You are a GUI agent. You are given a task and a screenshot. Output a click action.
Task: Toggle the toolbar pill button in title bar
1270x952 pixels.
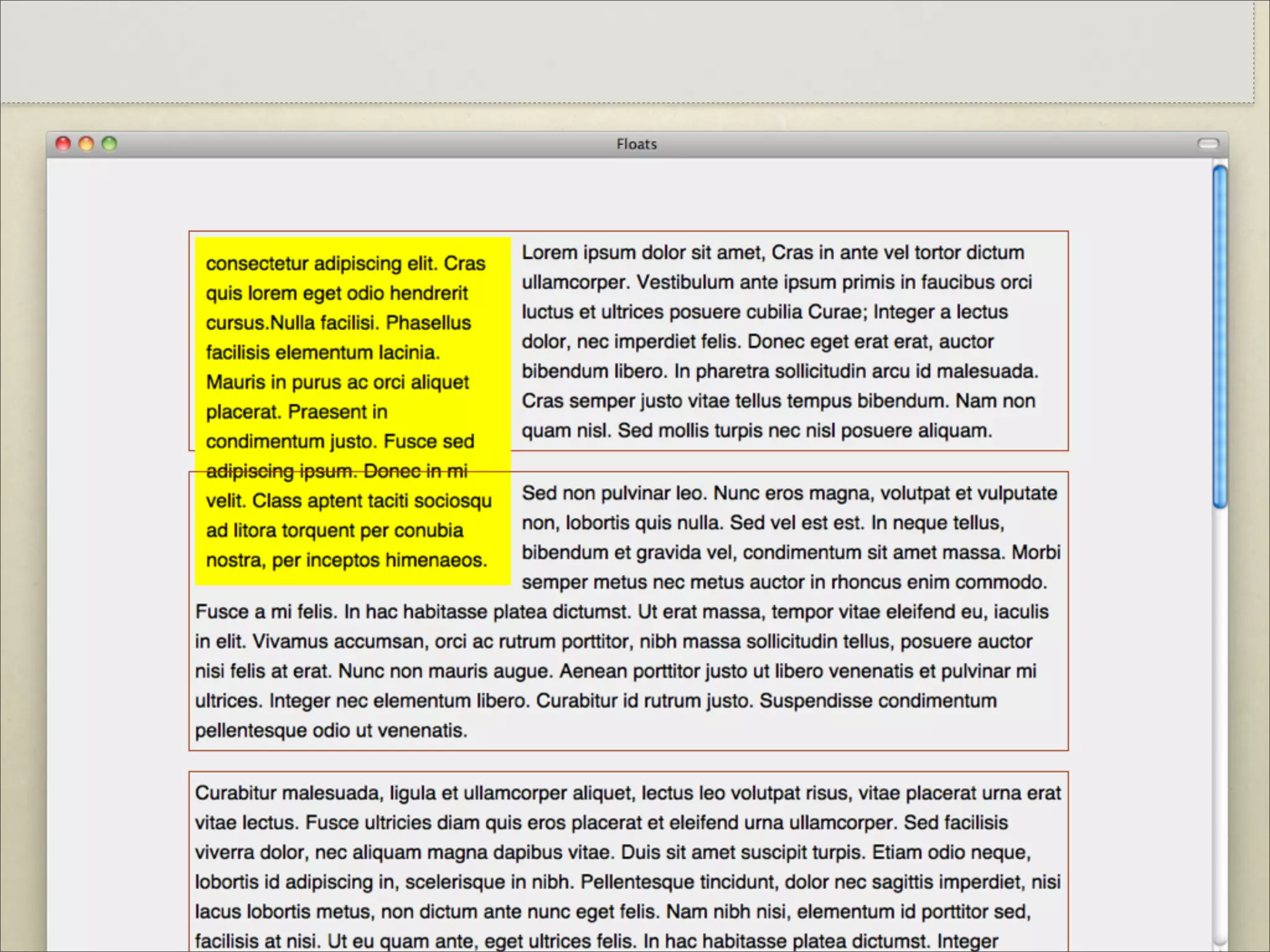pos(1207,144)
